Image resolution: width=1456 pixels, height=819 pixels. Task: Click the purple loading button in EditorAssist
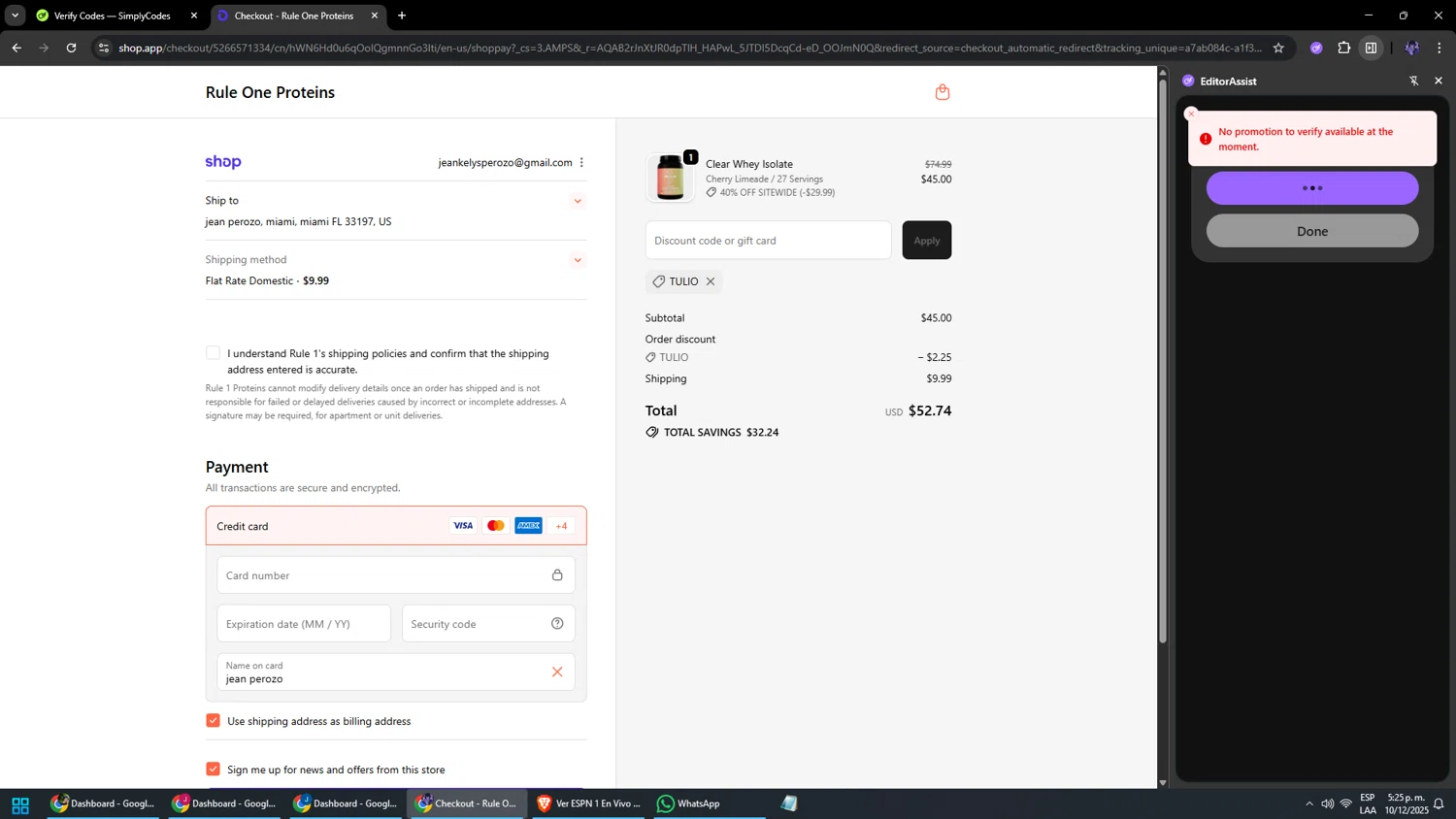click(x=1312, y=188)
